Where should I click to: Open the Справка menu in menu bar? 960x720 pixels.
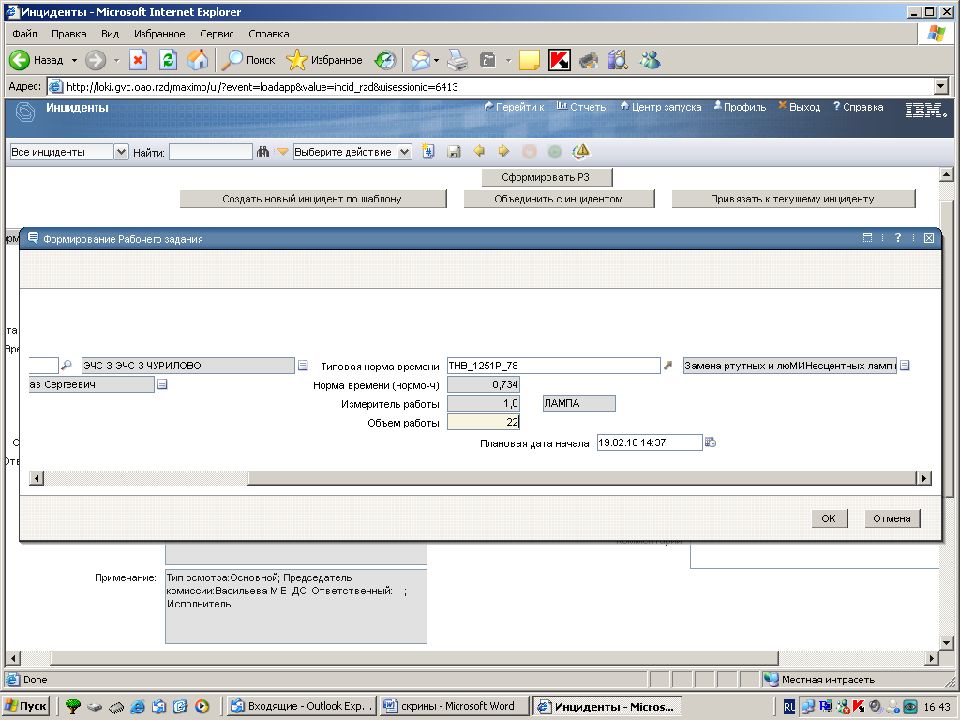(269, 34)
